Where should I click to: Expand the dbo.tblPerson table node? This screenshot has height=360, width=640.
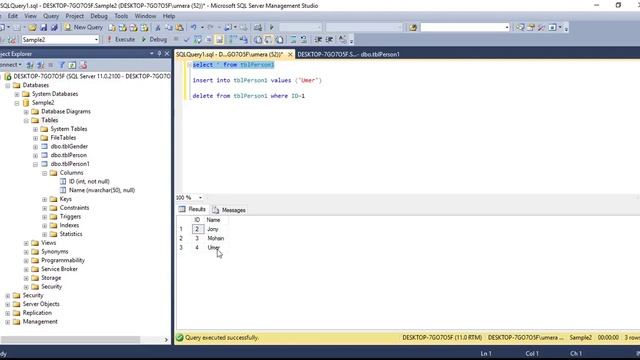[x=36, y=156]
